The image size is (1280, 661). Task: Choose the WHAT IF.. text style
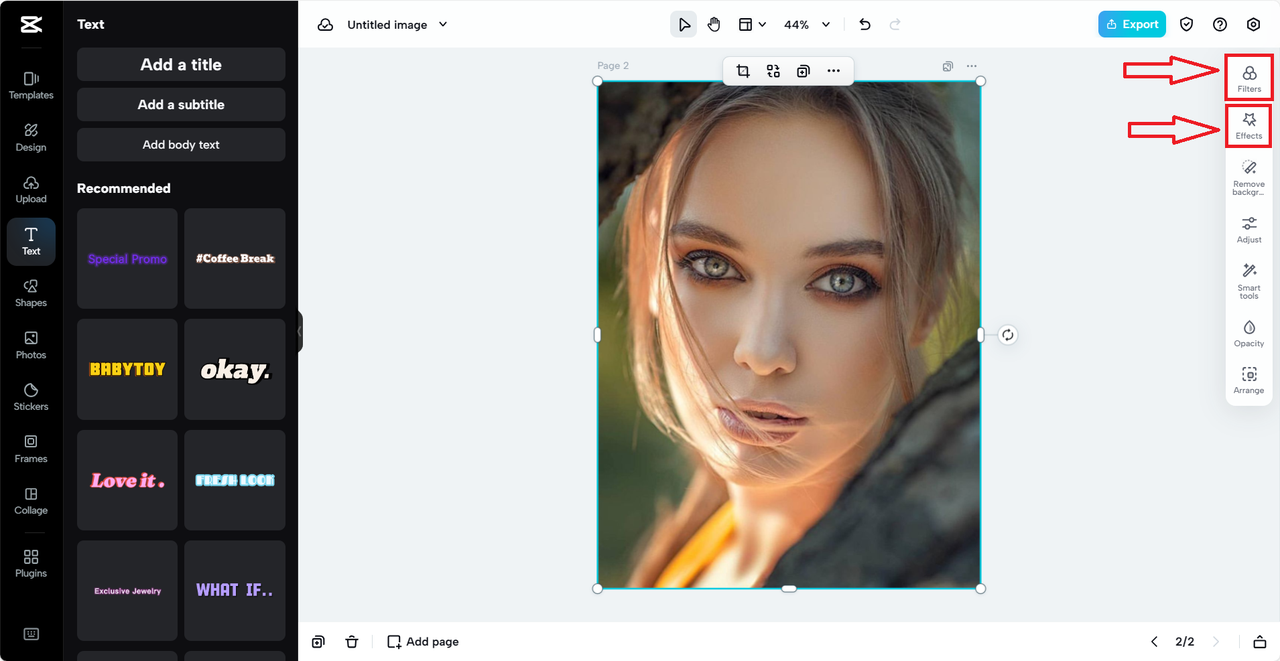tap(235, 591)
